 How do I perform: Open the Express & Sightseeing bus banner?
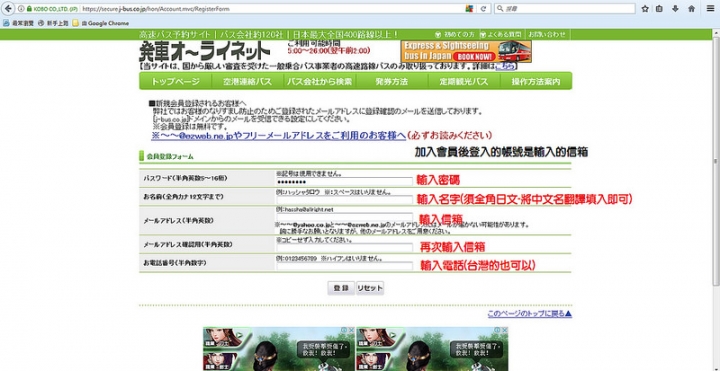(466, 51)
